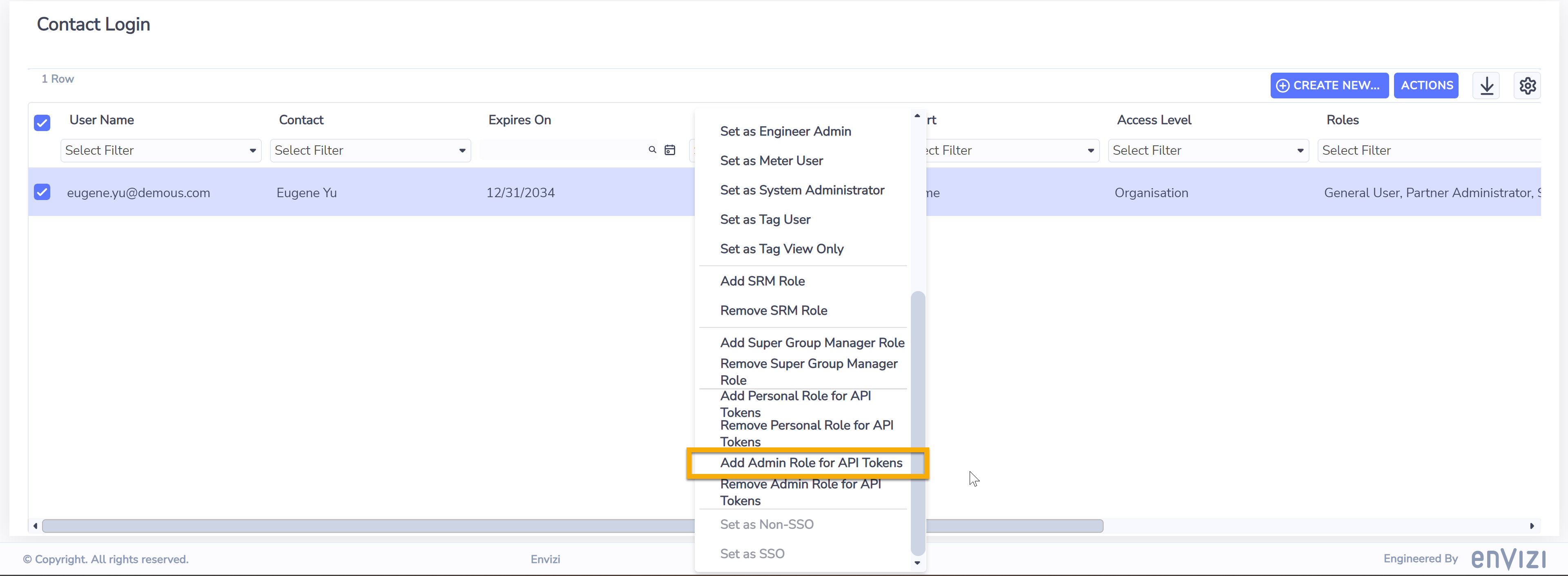
Task: Choose Remove SRM Role
Action: click(774, 311)
